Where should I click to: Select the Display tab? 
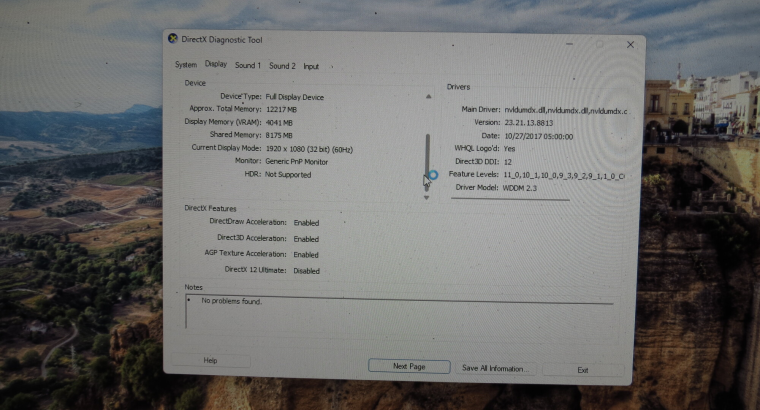point(216,64)
